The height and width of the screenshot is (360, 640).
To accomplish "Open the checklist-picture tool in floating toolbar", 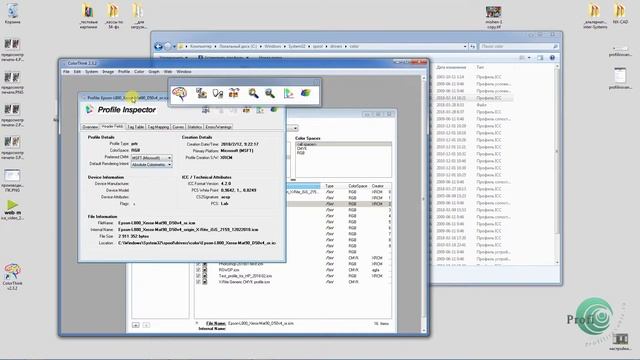I will (x=201, y=93).
